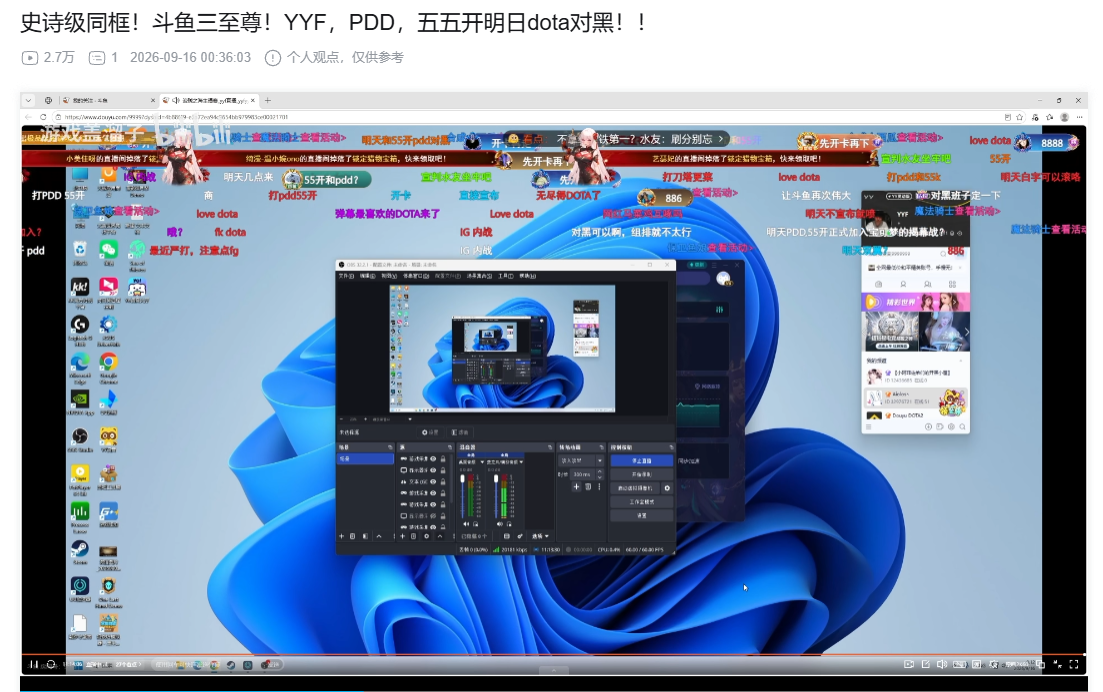This screenshot has width=1103, height=692.
Task: Pop out the Audio Mixer dock icon
Action: click(550, 447)
